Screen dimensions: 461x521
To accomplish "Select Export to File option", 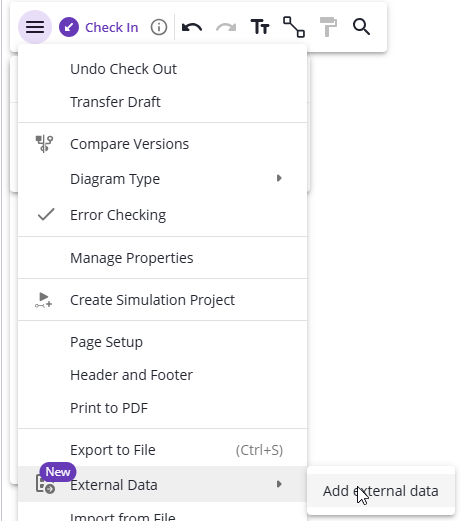I will pos(162,450).
